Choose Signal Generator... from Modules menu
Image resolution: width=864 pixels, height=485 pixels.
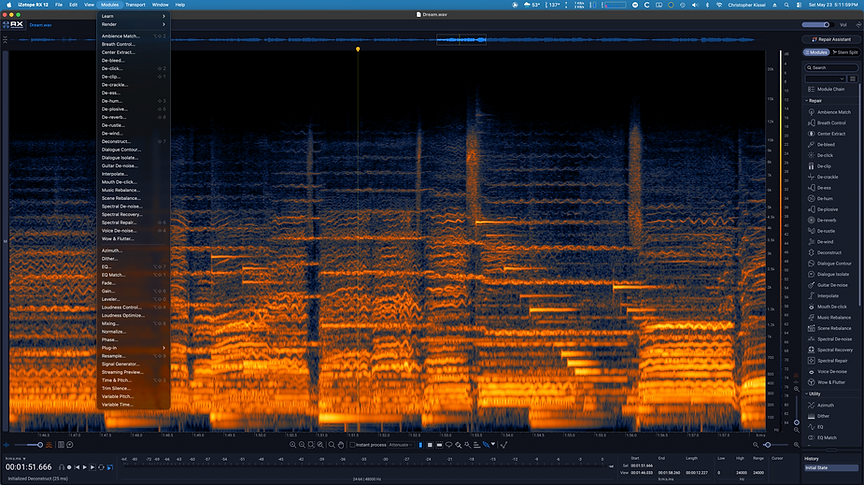coord(133,364)
